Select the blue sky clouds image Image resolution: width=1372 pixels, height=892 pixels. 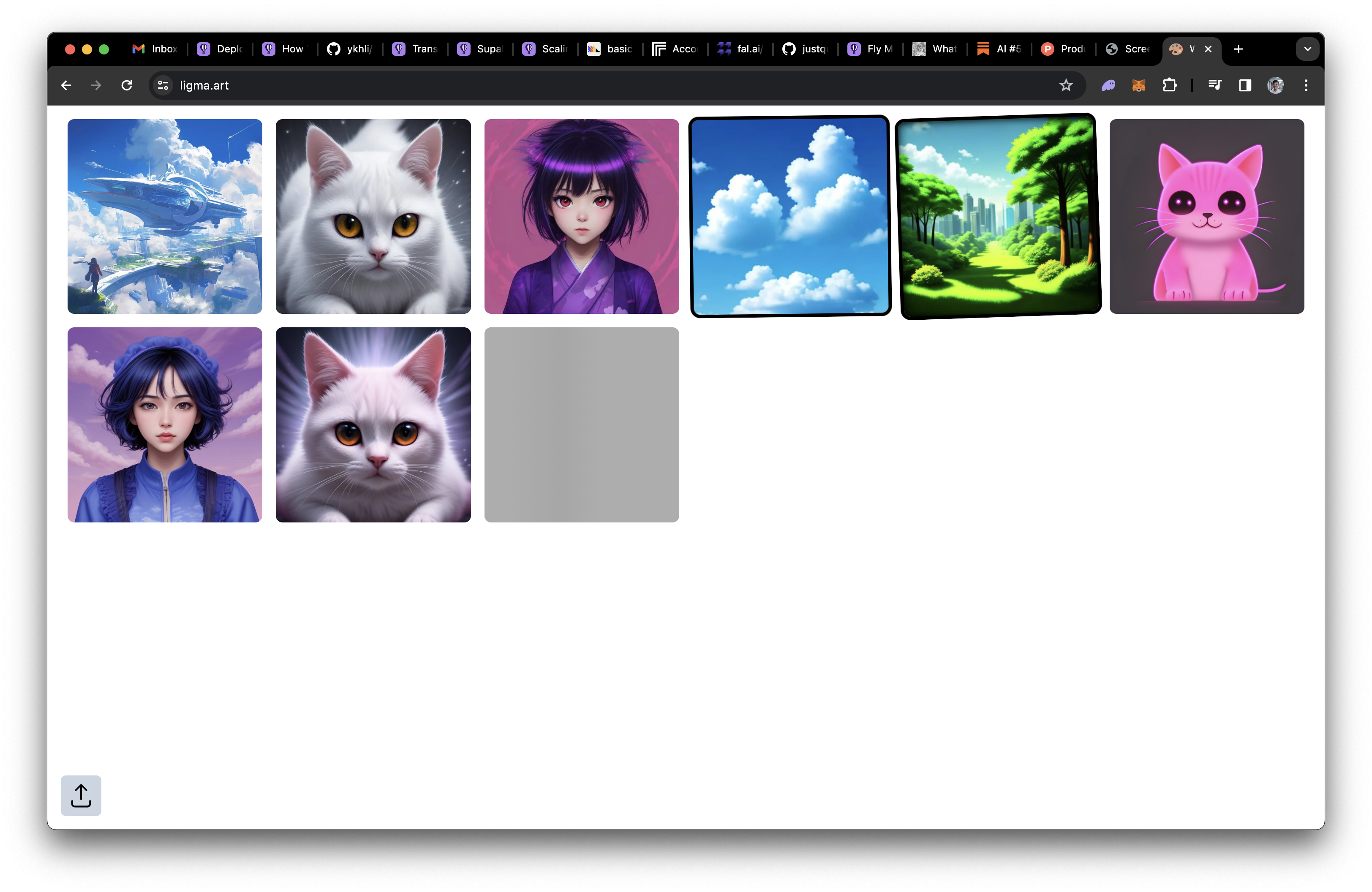pos(790,216)
